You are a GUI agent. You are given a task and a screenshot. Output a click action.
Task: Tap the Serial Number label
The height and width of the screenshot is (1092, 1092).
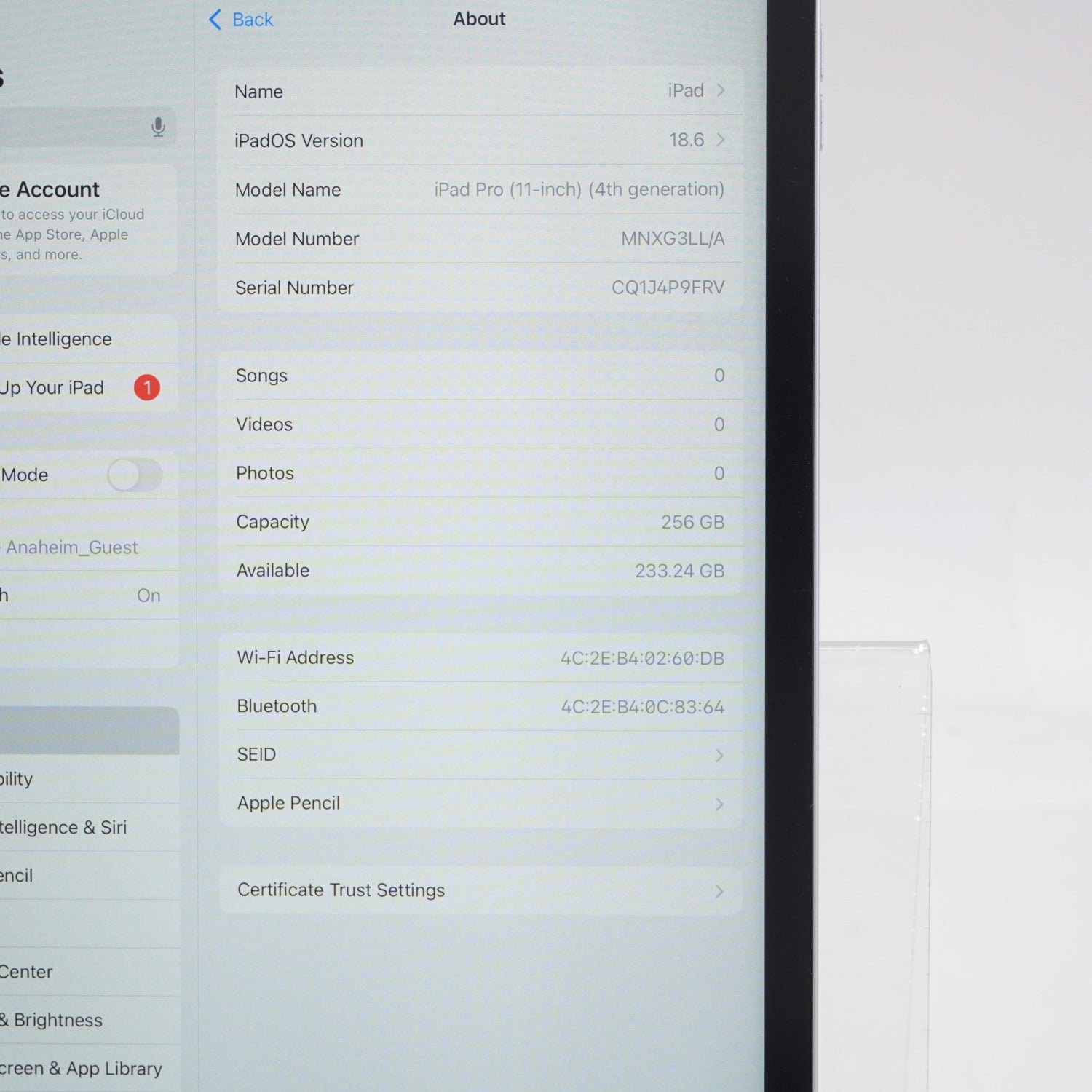pos(294,288)
